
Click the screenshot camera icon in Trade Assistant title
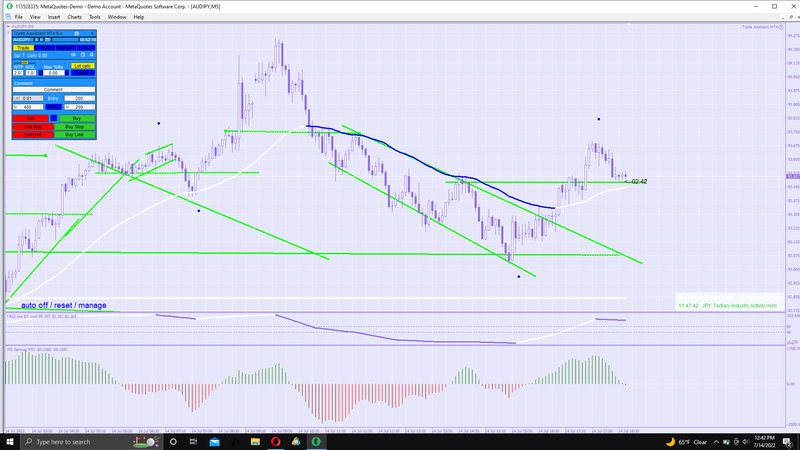click(x=77, y=33)
